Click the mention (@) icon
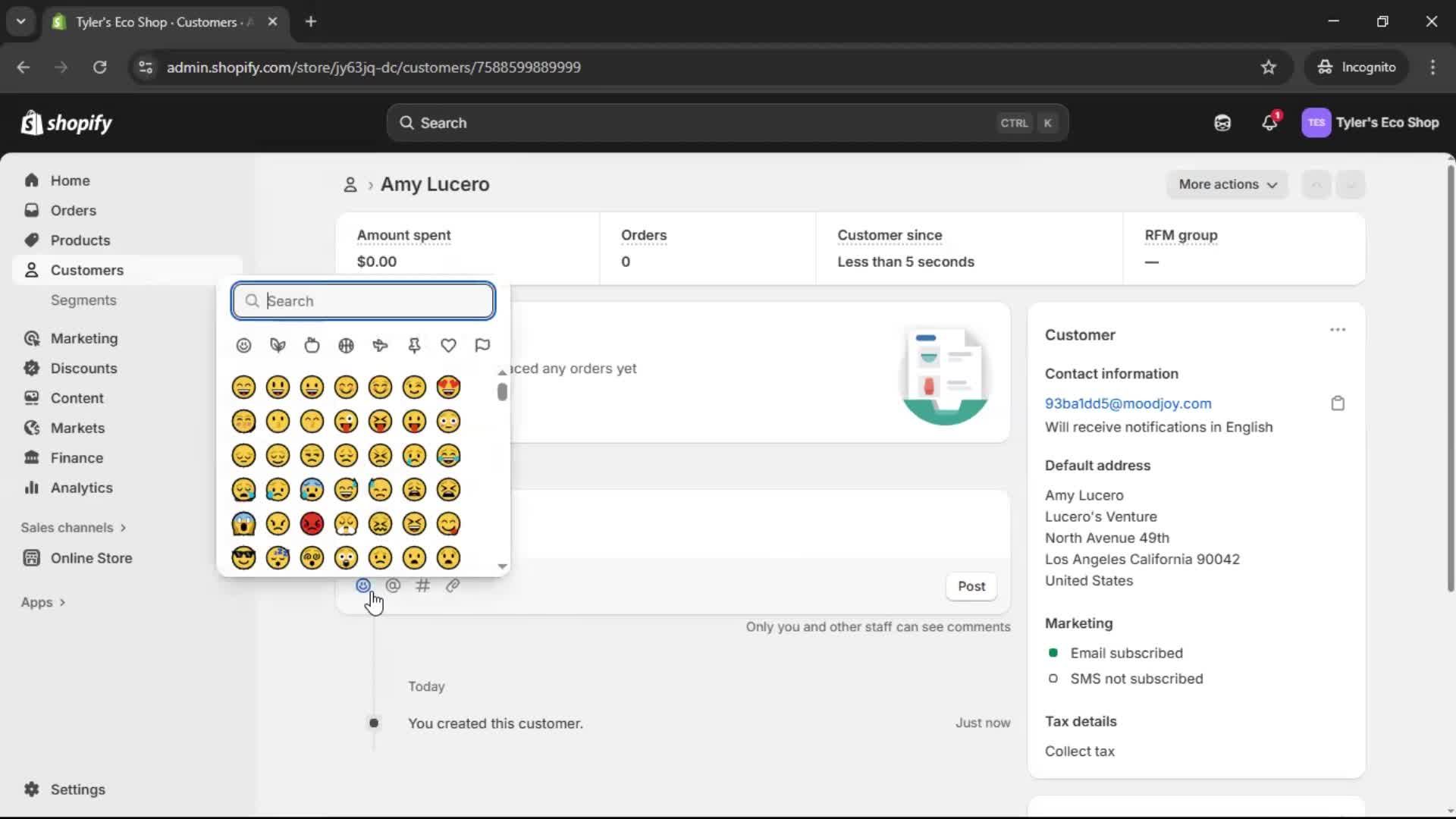Viewport: 1456px width, 819px height. click(x=393, y=585)
